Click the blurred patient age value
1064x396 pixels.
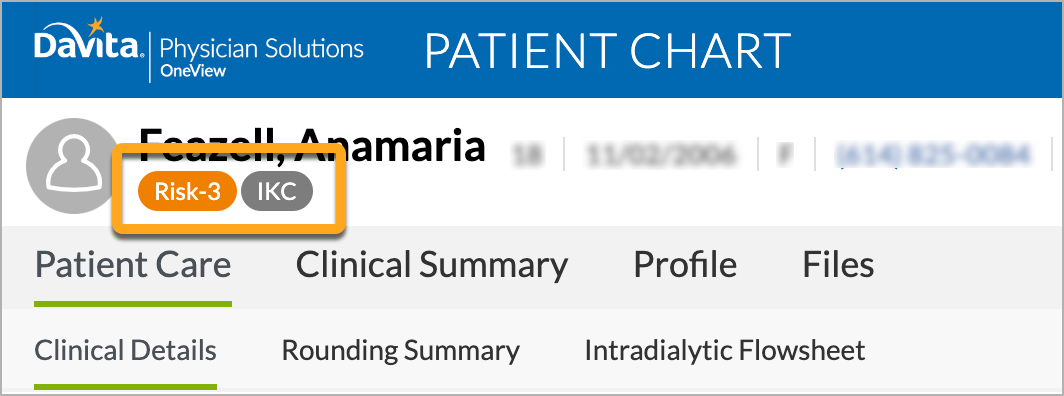point(528,156)
